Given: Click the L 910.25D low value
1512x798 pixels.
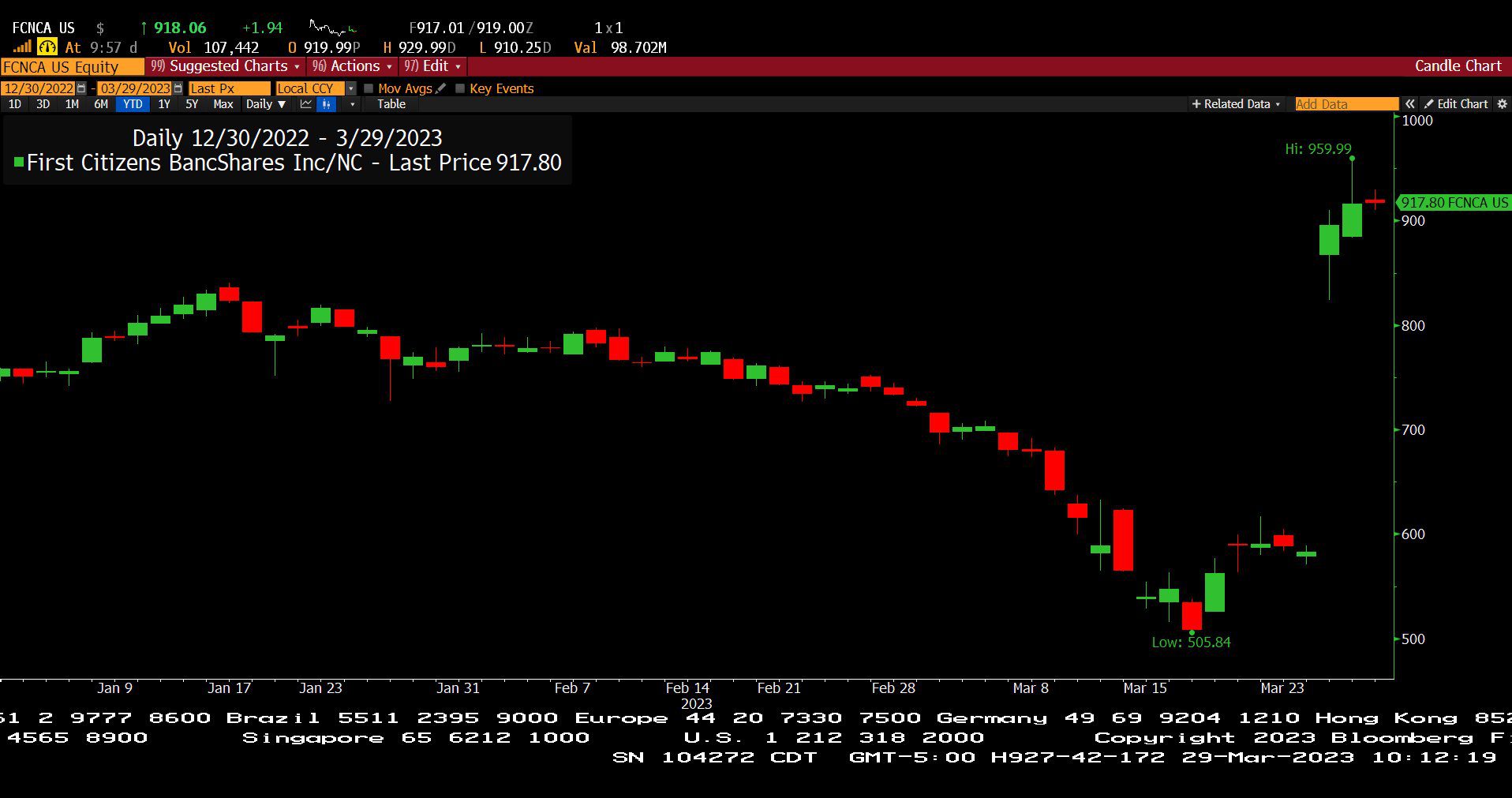Looking at the screenshot, I should (515, 48).
